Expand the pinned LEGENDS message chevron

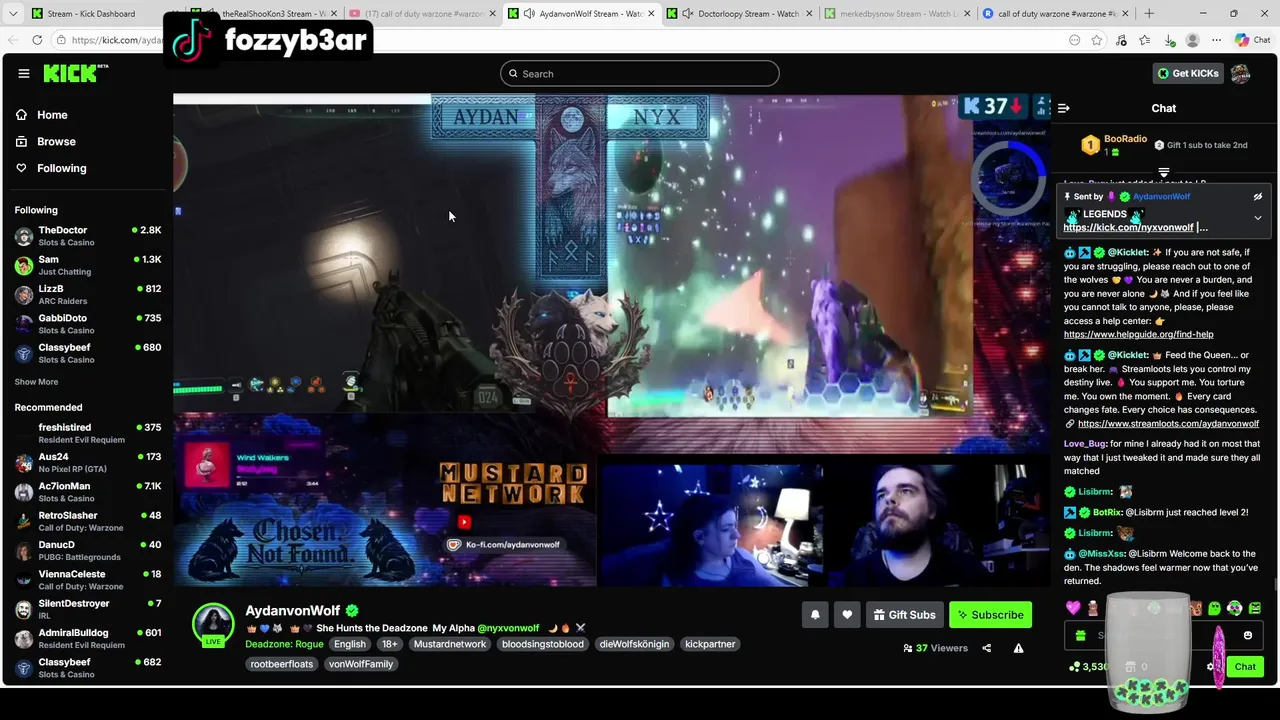[x=1258, y=218]
